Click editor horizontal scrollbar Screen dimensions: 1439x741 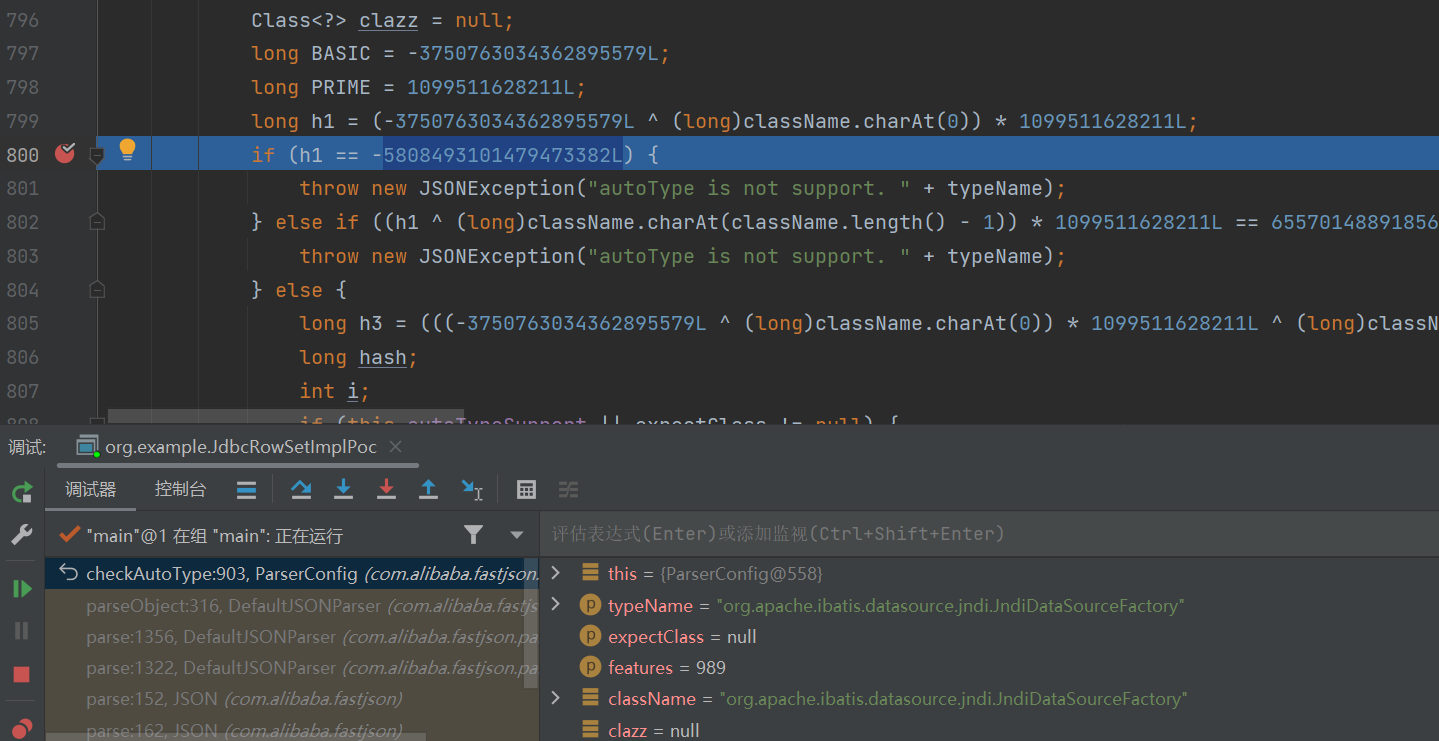[x=286, y=416]
